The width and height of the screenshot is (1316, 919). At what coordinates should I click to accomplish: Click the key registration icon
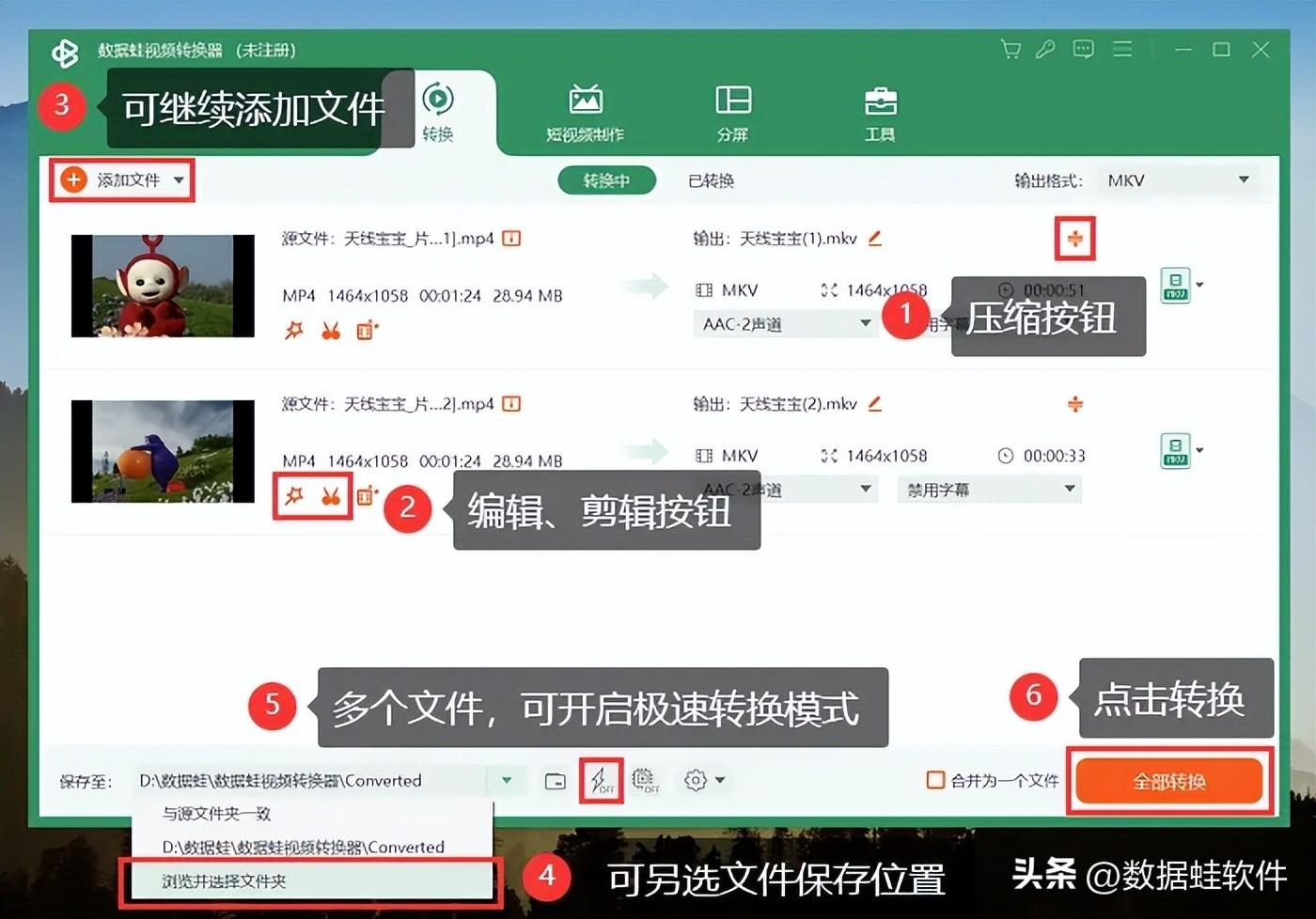click(1045, 50)
